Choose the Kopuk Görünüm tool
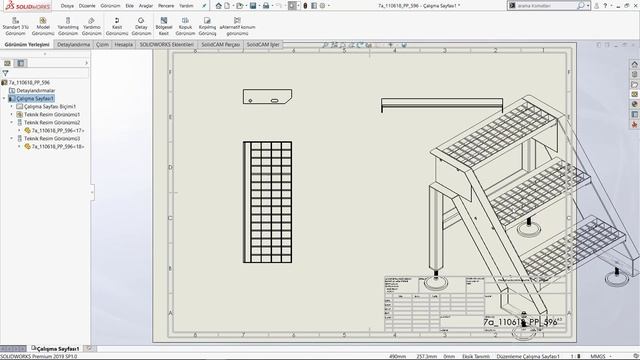The image size is (640, 360). (185, 26)
